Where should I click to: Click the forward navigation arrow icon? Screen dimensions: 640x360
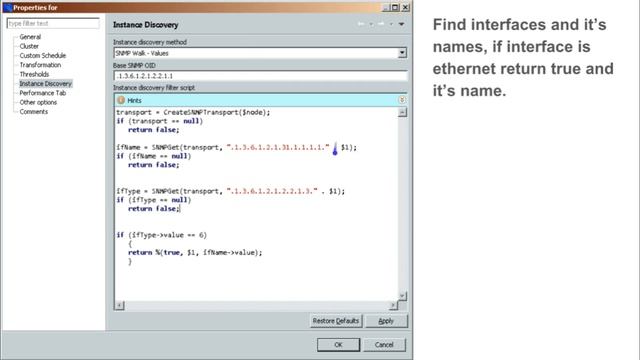point(381,24)
